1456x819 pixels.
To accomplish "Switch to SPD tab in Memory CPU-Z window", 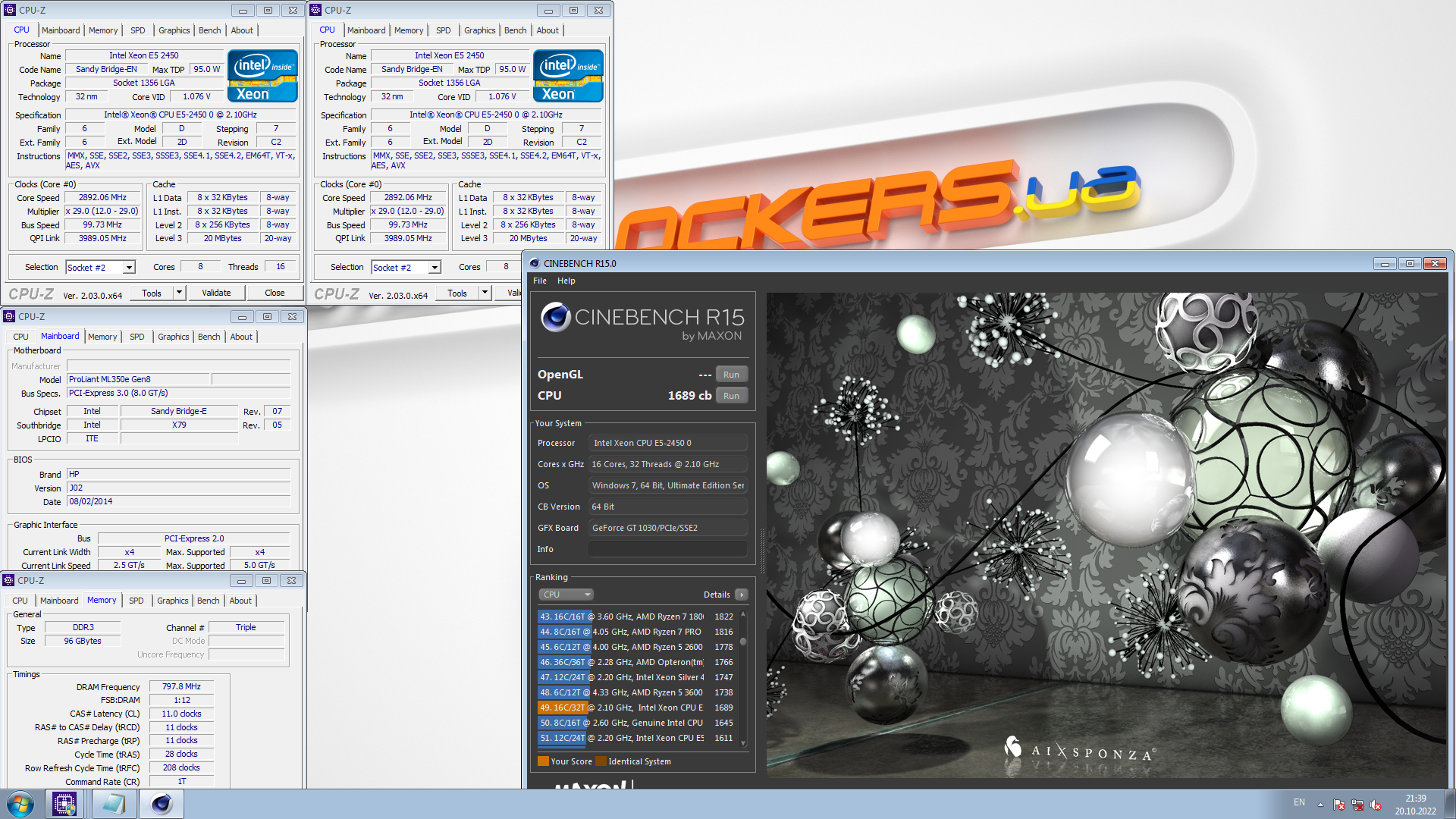I will click(x=136, y=601).
